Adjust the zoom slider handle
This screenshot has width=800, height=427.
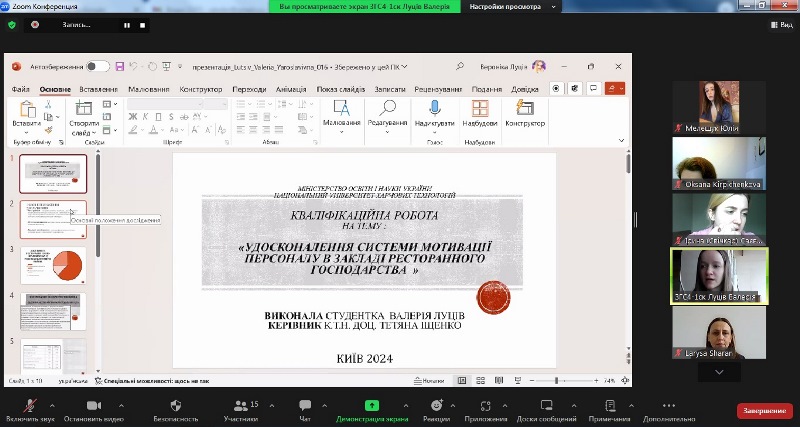556,381
